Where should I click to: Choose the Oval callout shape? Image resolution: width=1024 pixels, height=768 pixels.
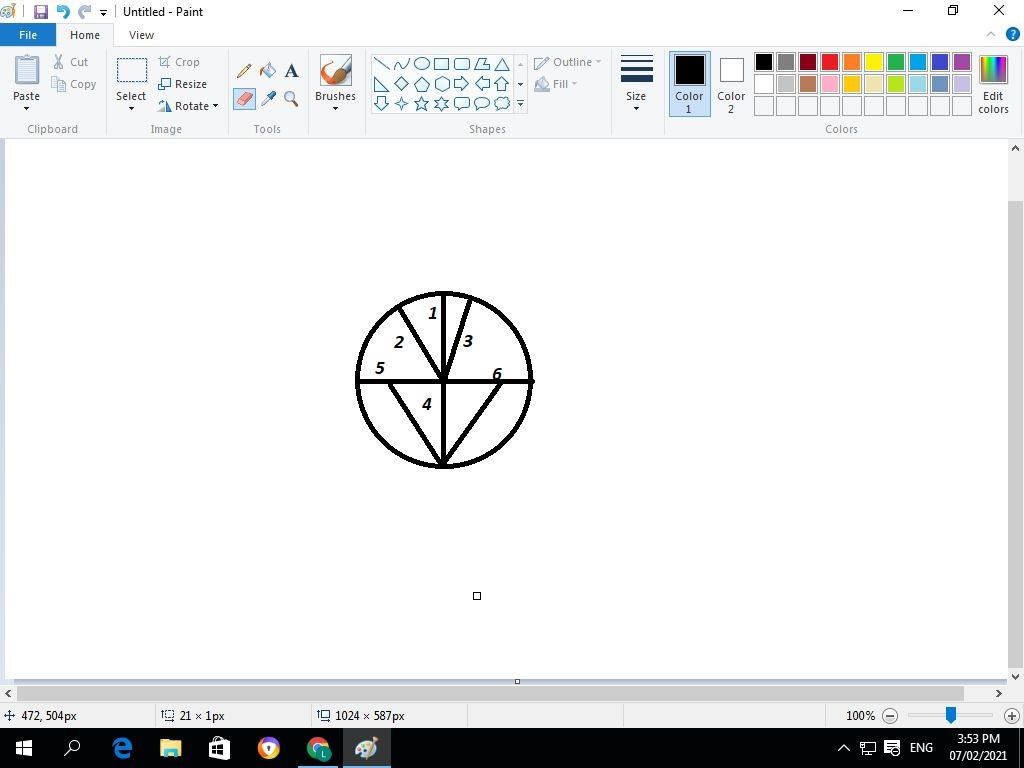point(482,103)
